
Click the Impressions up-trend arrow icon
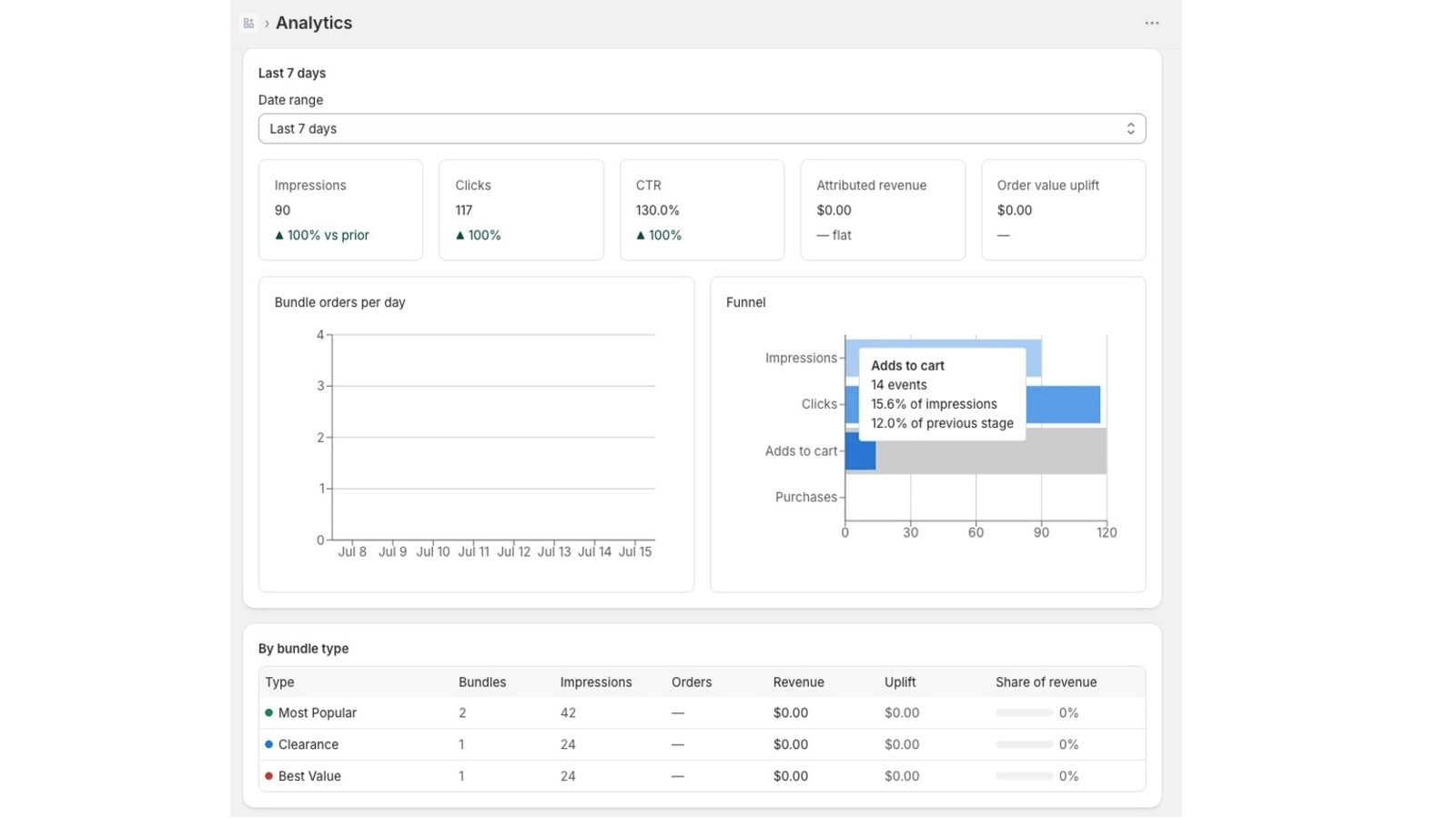(279, 236)
